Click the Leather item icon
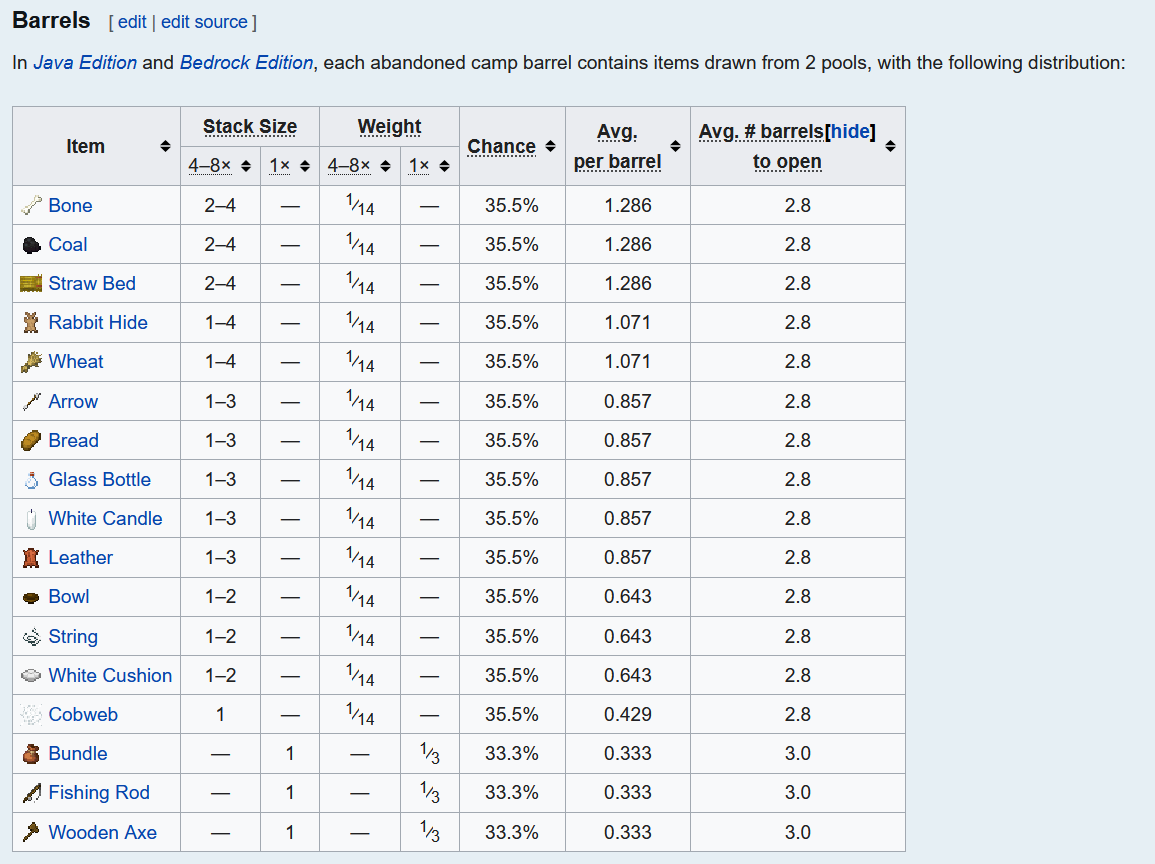Screen dimensions: 1155x864 pos(31,558)
